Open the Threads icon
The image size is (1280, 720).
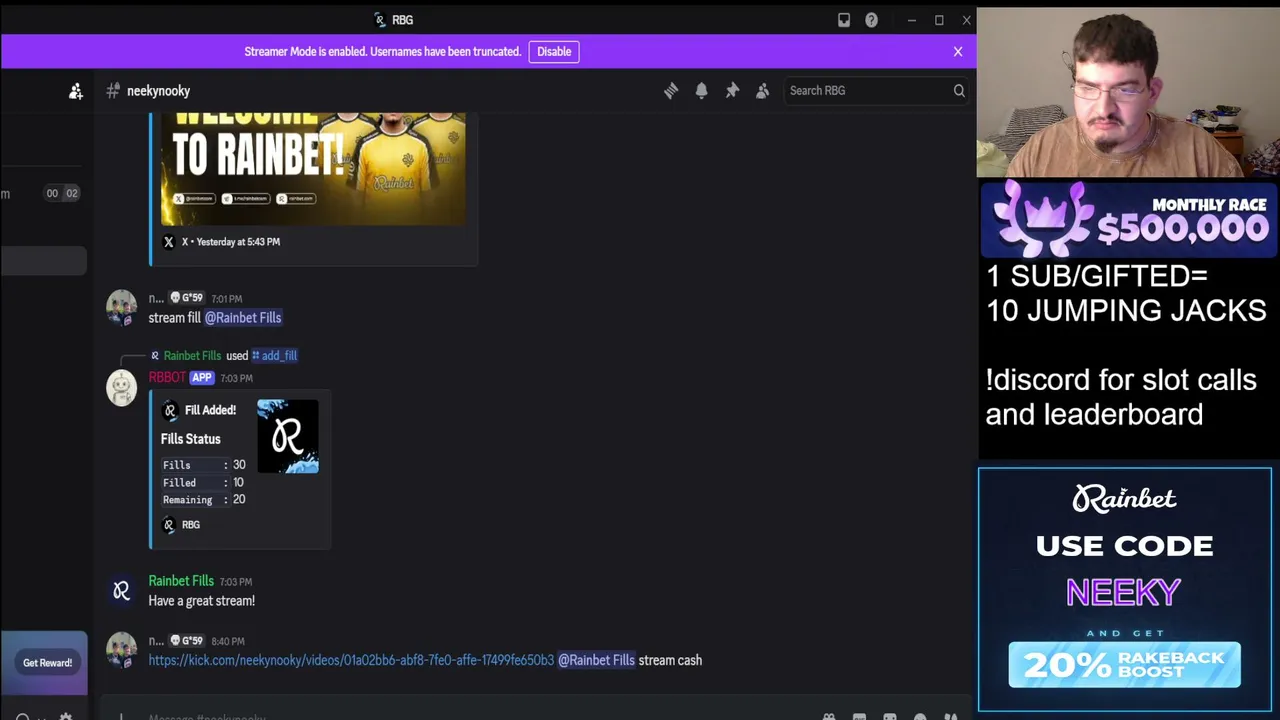click(671, 91)
